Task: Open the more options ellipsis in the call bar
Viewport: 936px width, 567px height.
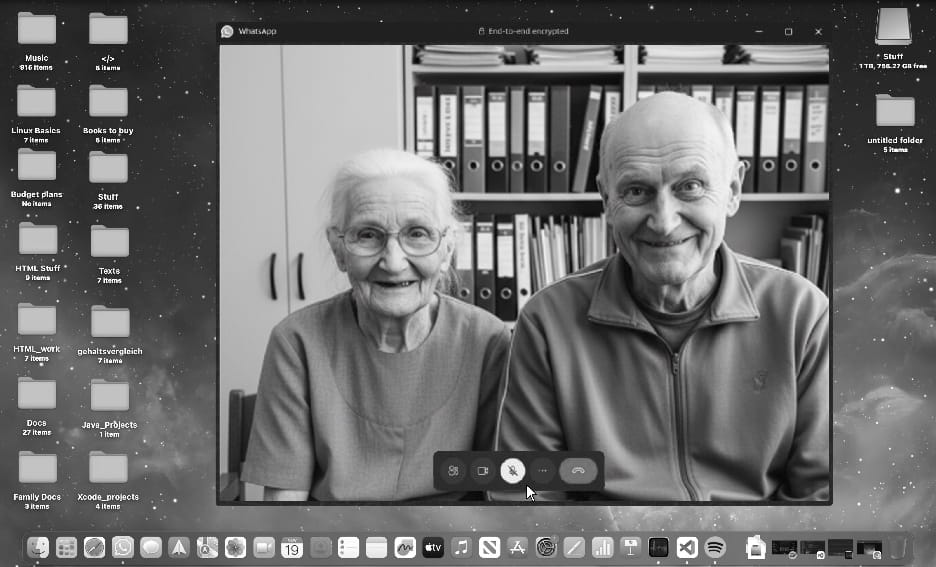Action: click(x=543, y=471)
